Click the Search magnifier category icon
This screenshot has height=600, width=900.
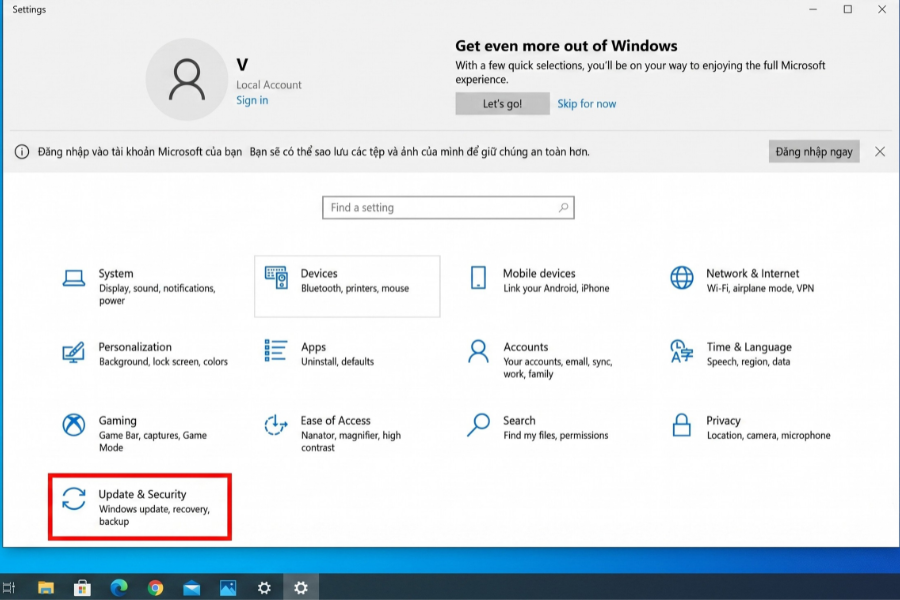pos(478,425)
